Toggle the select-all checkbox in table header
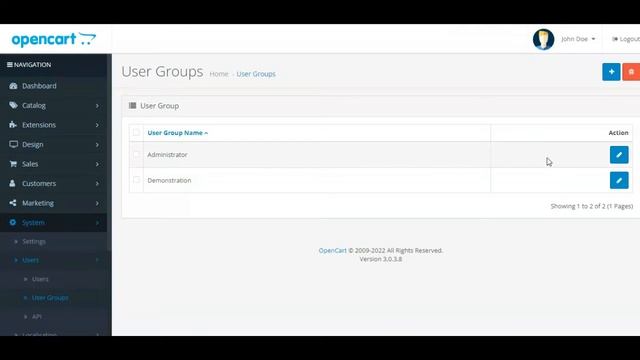This screenshot has height=360, width=640. point(136,132)
